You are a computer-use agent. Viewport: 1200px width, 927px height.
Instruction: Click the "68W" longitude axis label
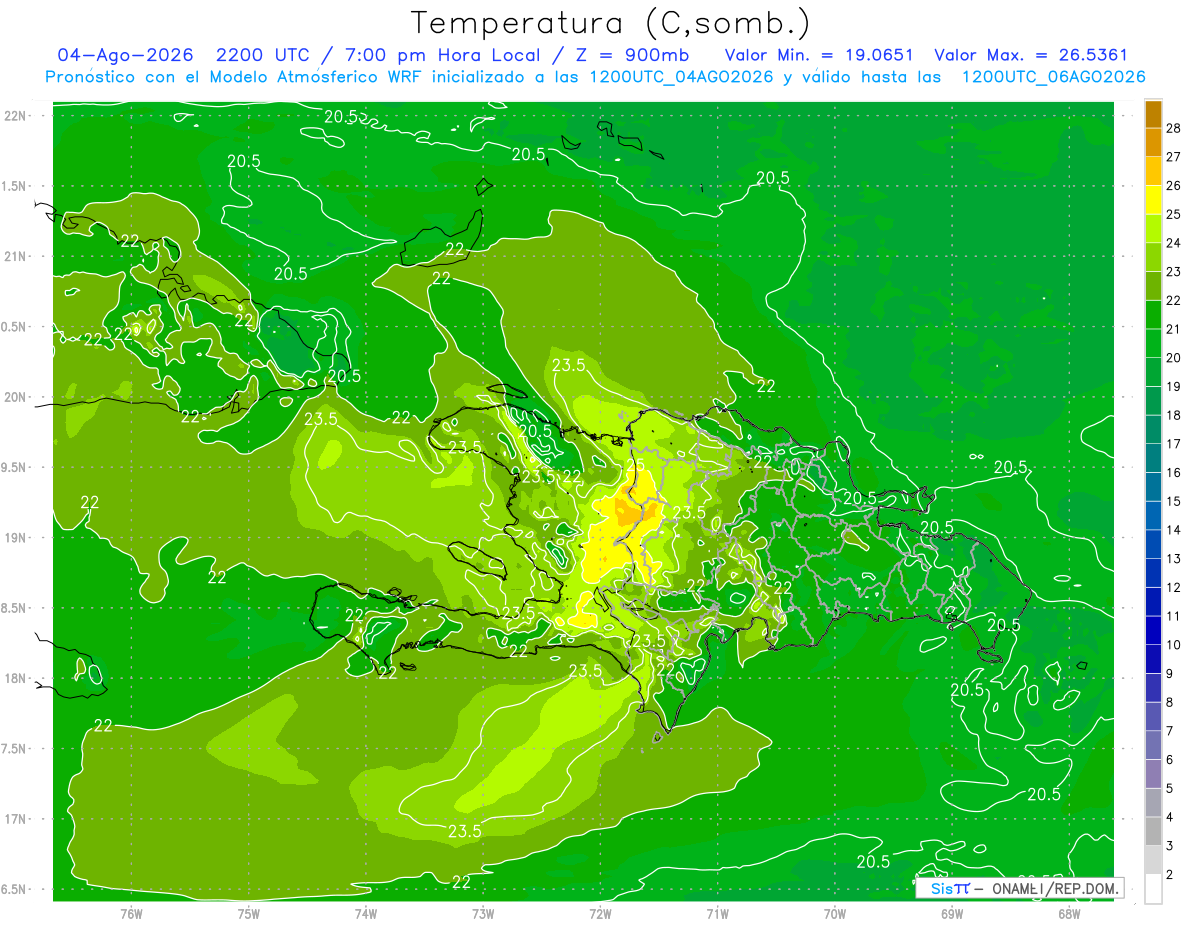1069,913
